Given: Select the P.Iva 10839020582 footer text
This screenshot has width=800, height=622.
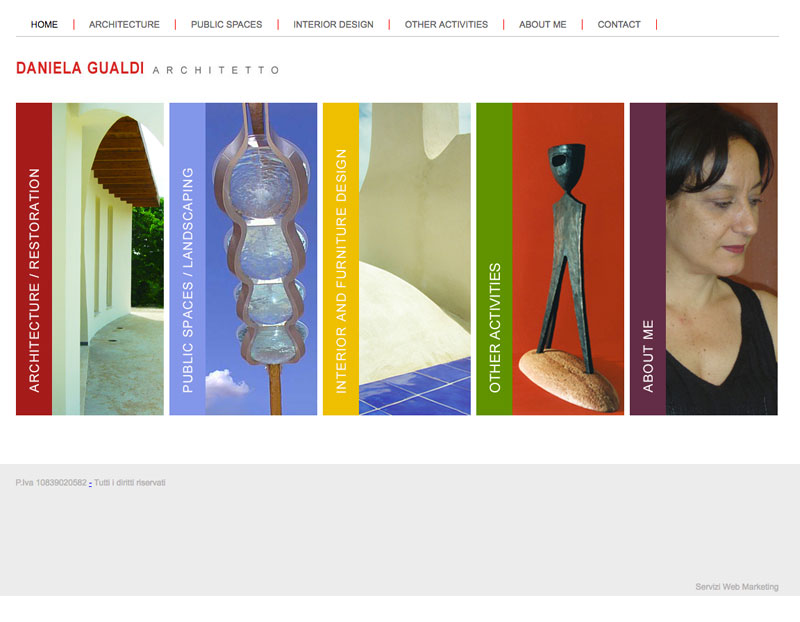Looking at the screenshot, I should click(51, 483).
